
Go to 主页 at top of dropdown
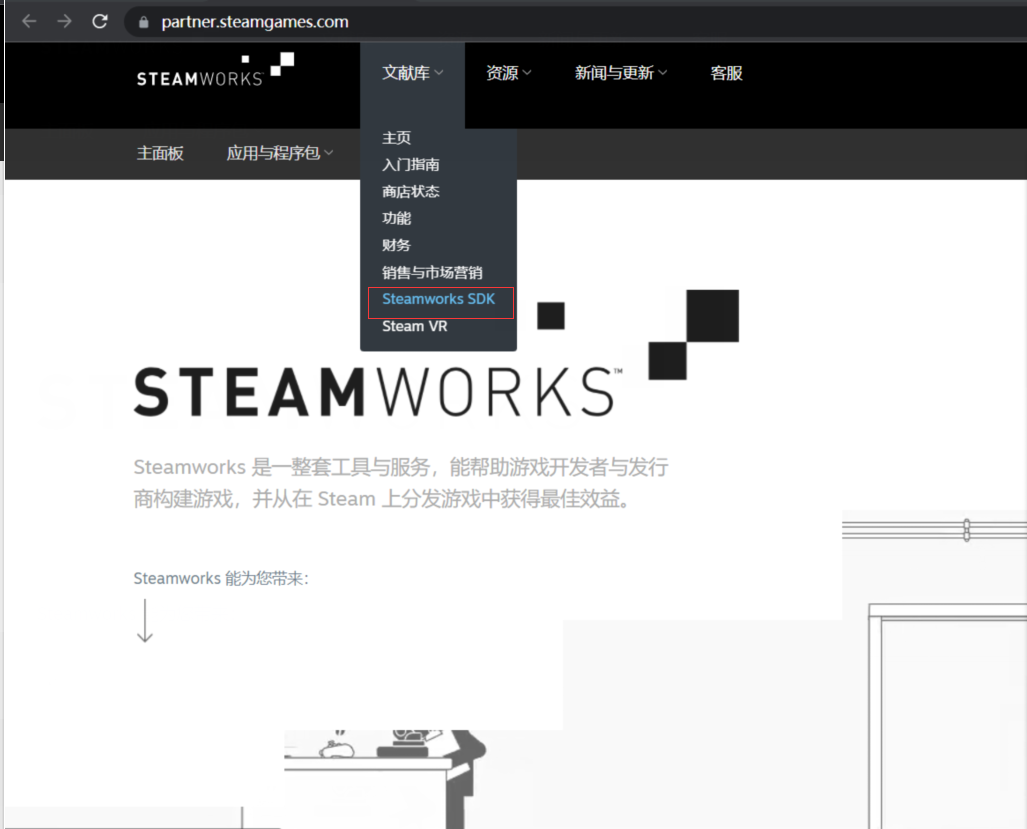(x=396, y=137)
